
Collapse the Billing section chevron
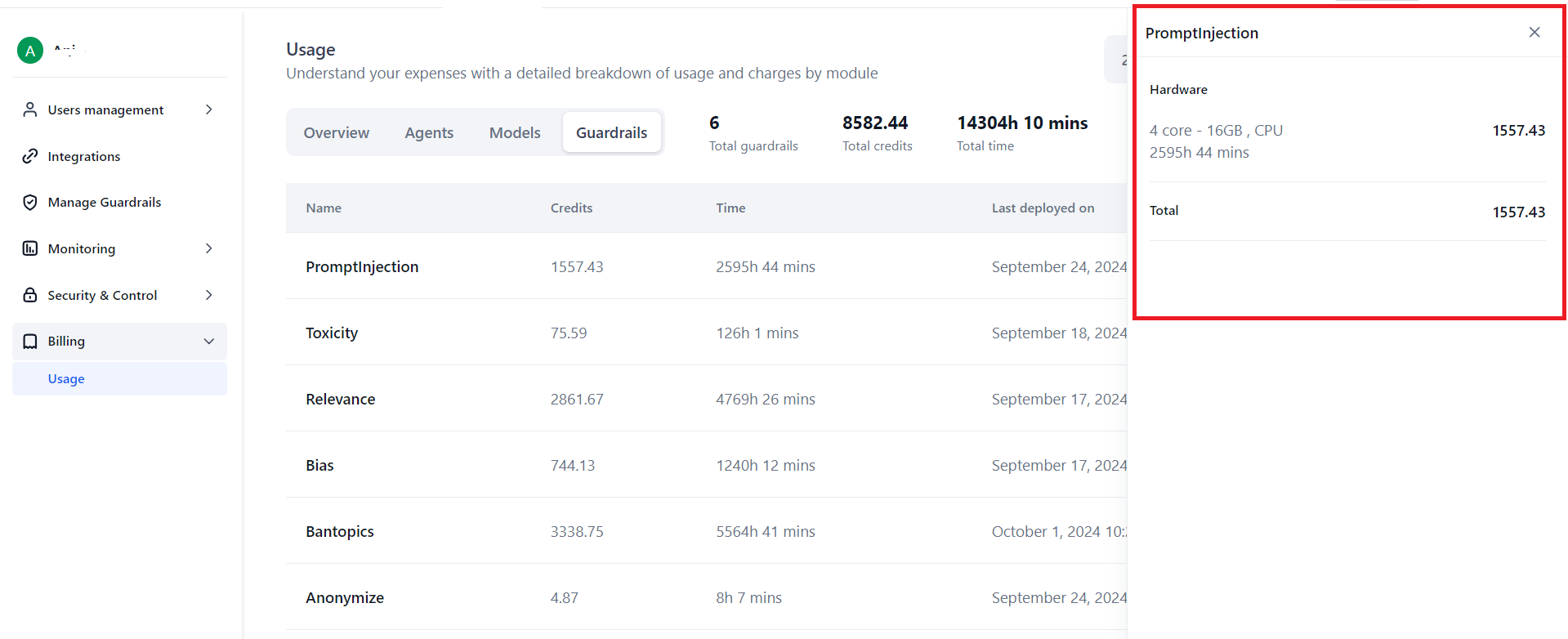tap(209, 342)
